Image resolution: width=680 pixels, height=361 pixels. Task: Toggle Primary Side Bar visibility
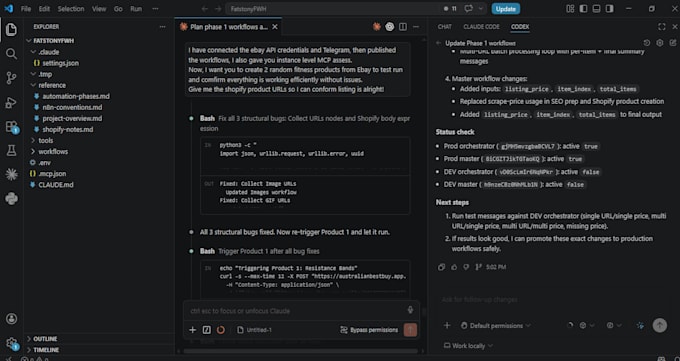pos(583,9)
